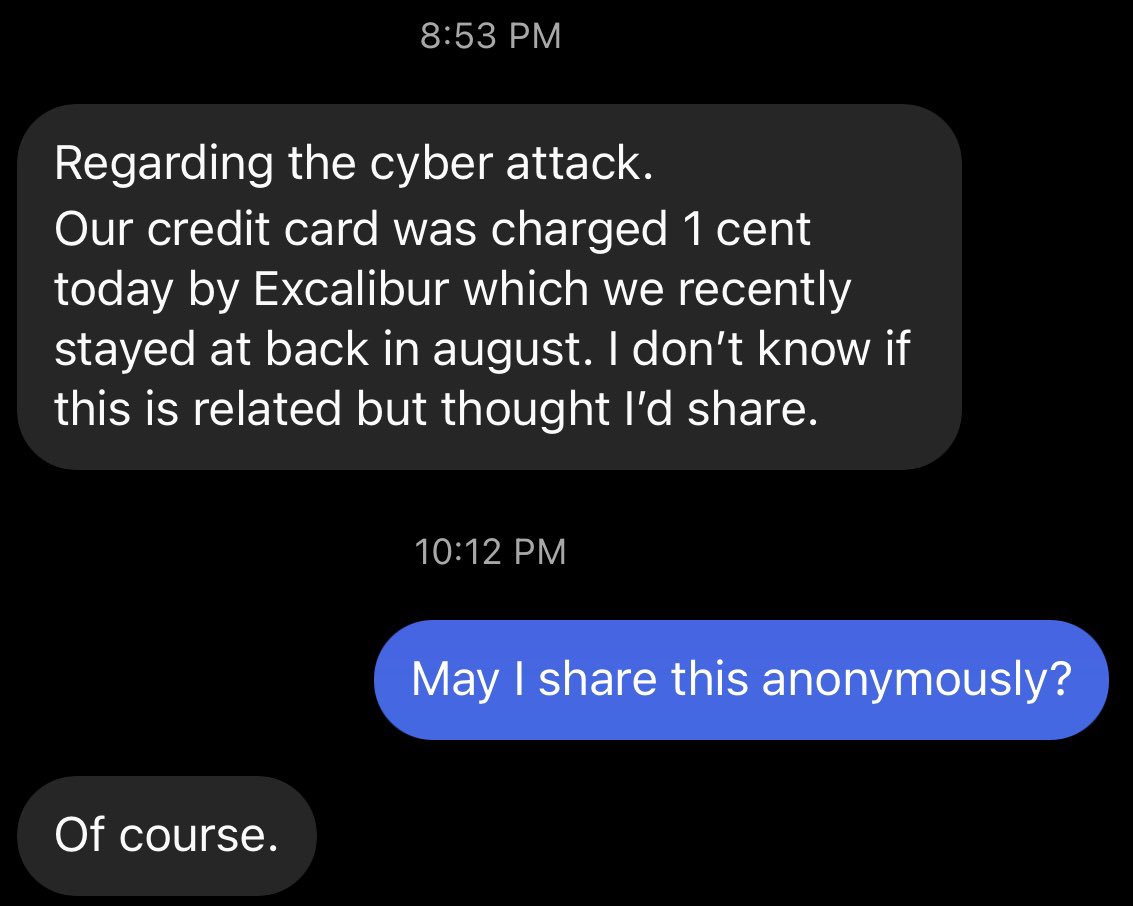Click the word 'Regarding' at the message start
1133x906 pixels.
164,165
